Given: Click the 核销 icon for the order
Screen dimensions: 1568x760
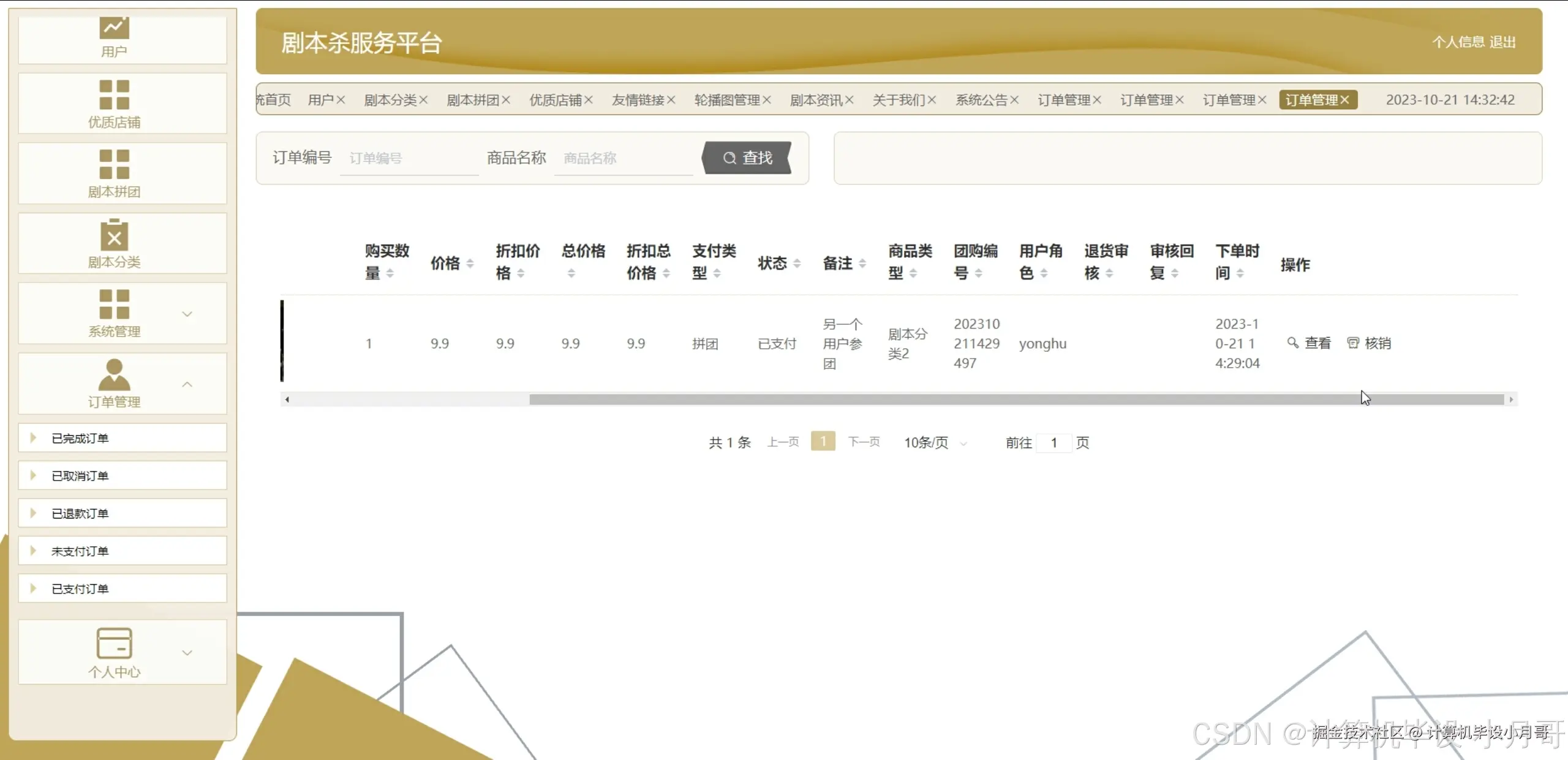Looking at the screenshot, I should point(1353,343).
